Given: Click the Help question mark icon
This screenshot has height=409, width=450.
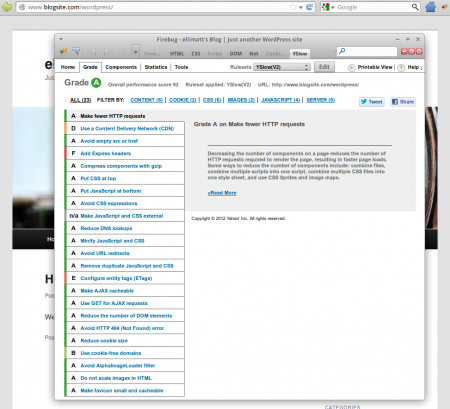Looking at the screenshot, I should tap(401, 68).
